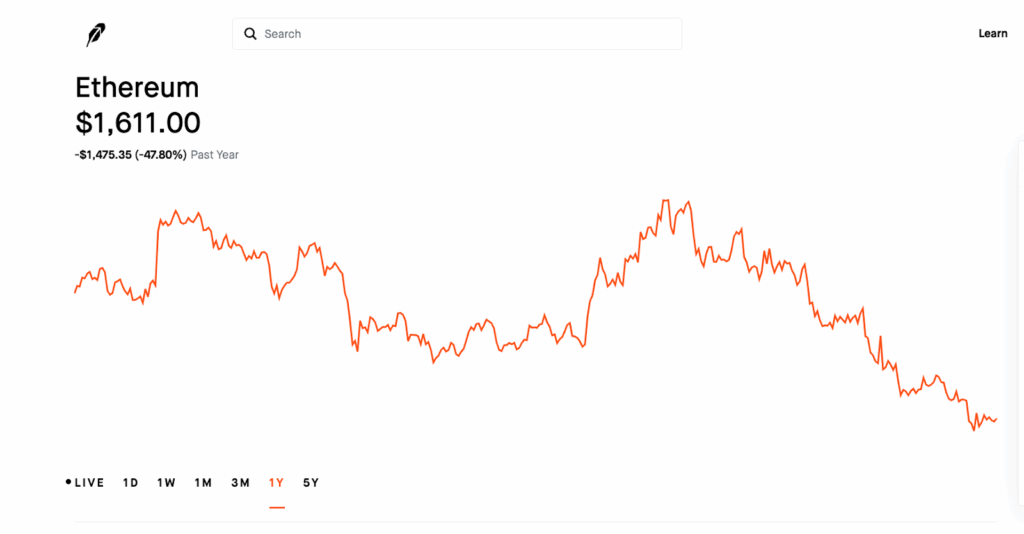
Task: Click the $1,611.00 price value
Action: tap(138, 123)
